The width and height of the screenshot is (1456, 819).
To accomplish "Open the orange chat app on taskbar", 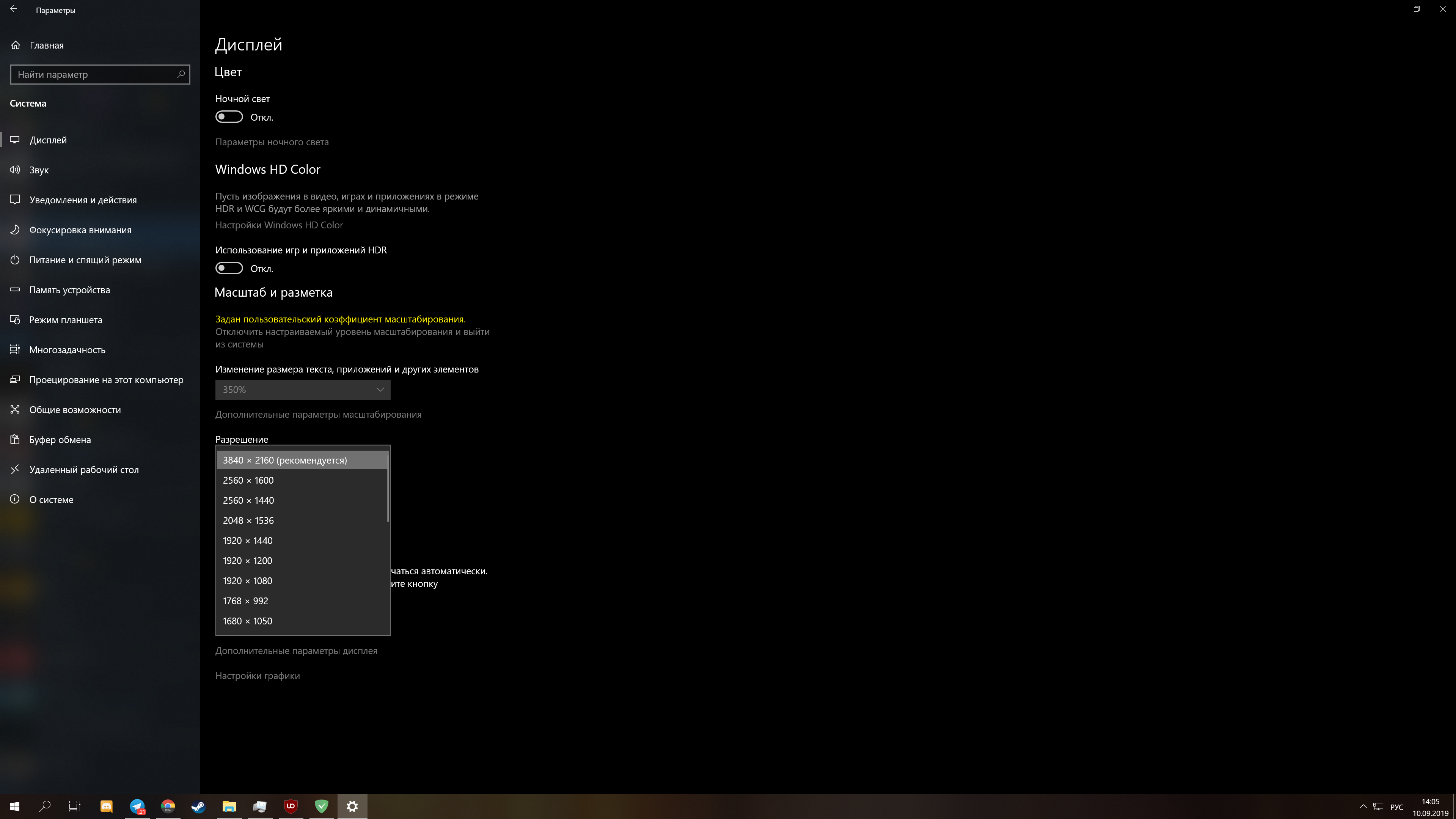I will pyautogui.click(x=106, y=806).
